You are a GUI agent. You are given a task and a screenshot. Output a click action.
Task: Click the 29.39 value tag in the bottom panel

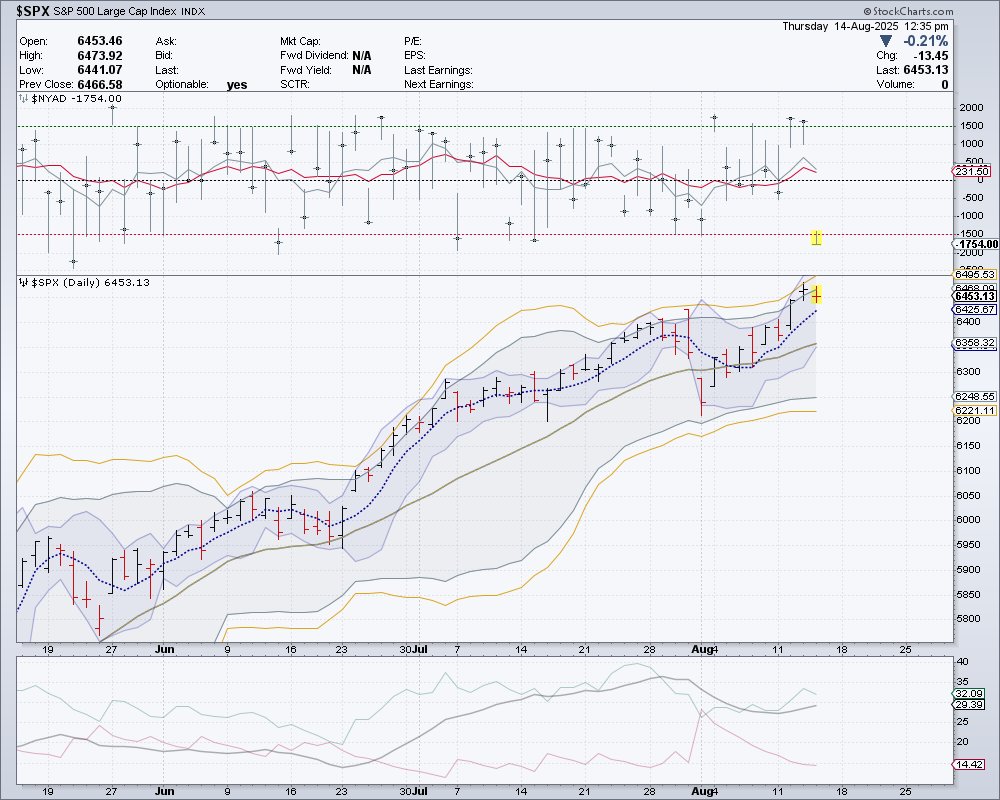click(x=969, y=704)
